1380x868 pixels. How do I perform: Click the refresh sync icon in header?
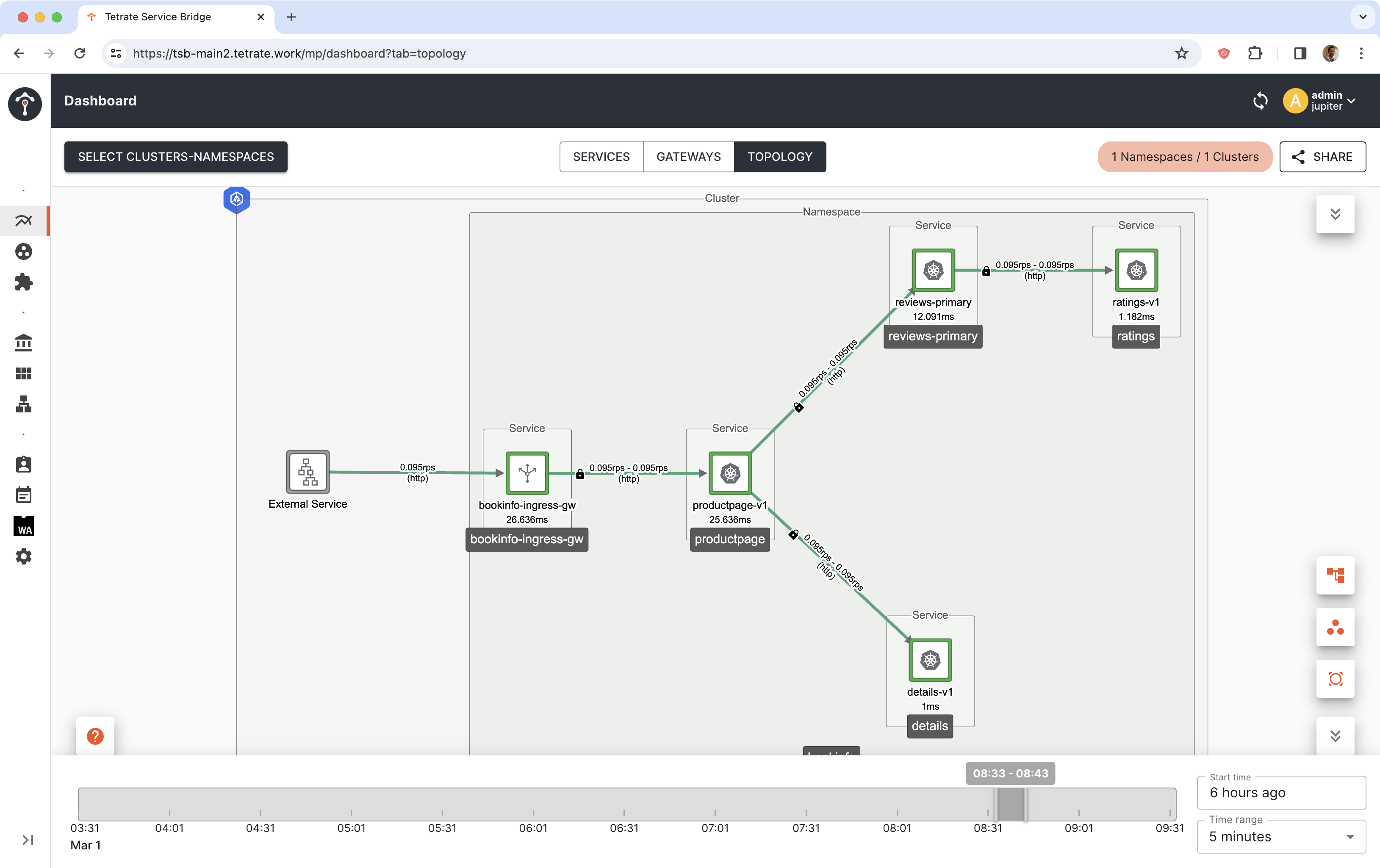1260,101
